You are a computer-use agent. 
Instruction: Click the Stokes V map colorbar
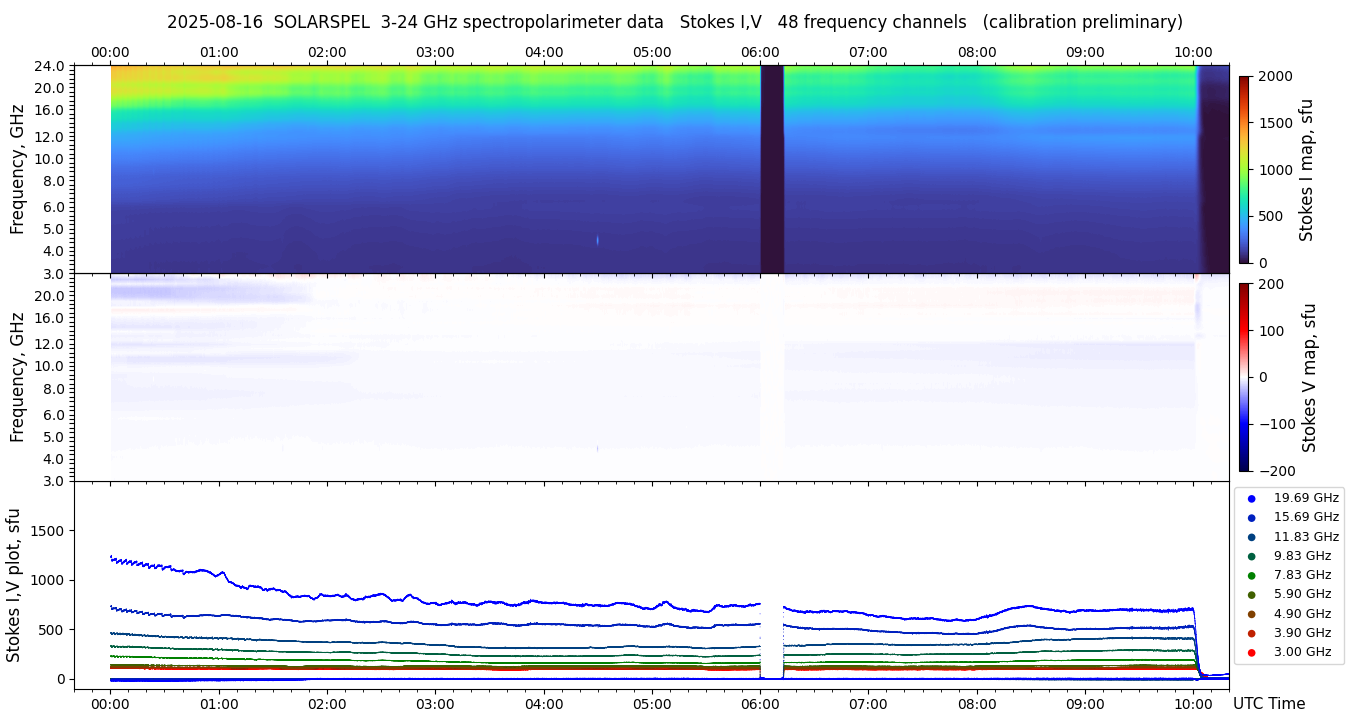[1244, 377]
